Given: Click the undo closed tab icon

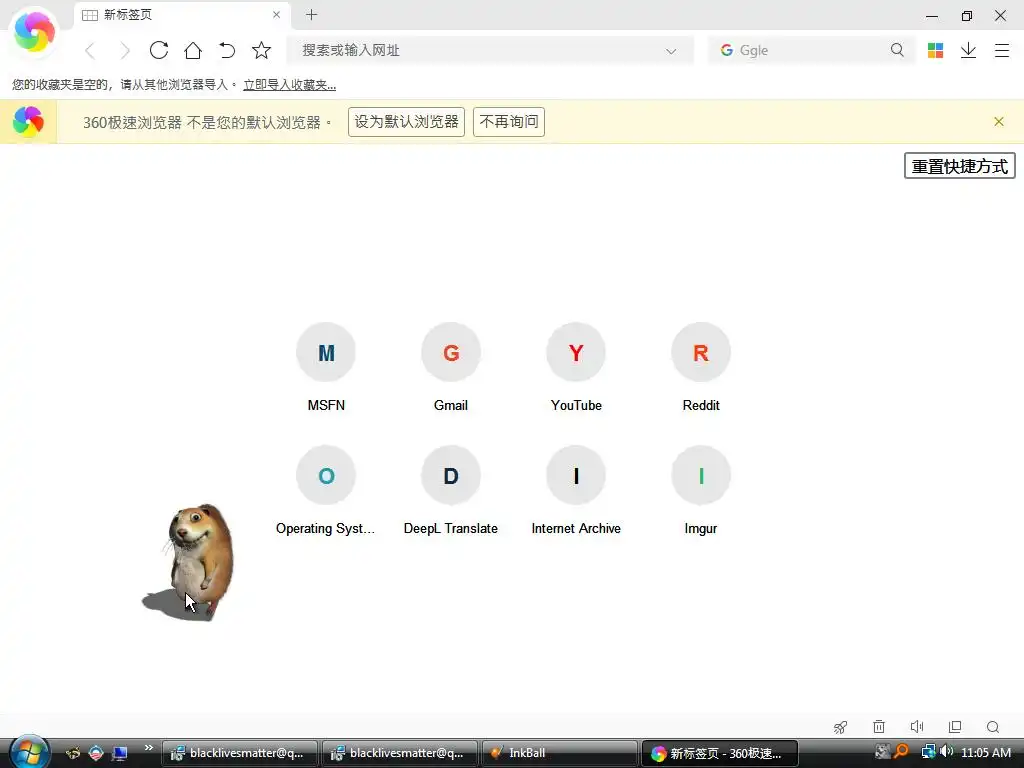Looking at the screenshot, I should [x=227, y=50].
